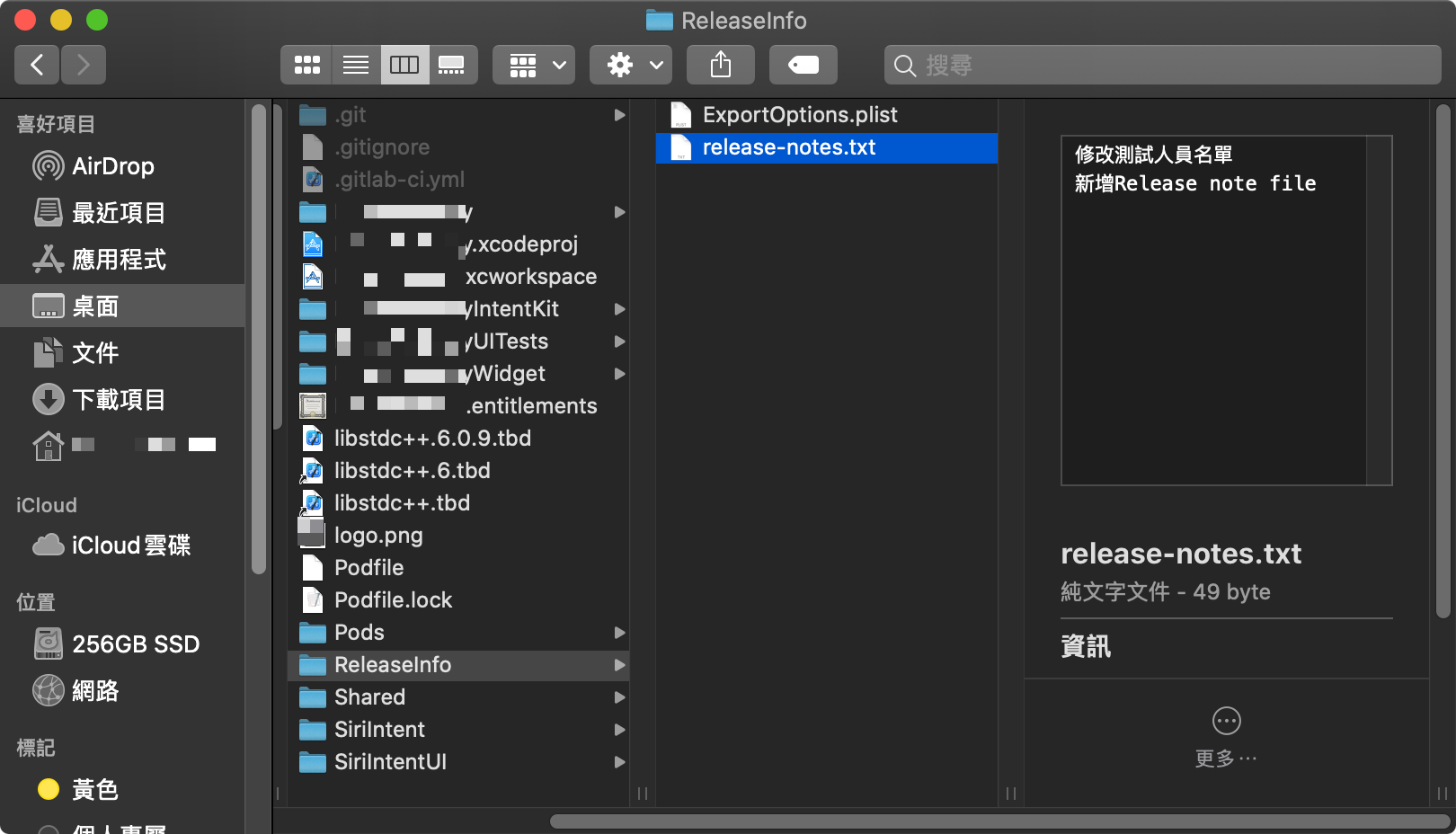Go forward with the right chevron button

tap(84, 65)
